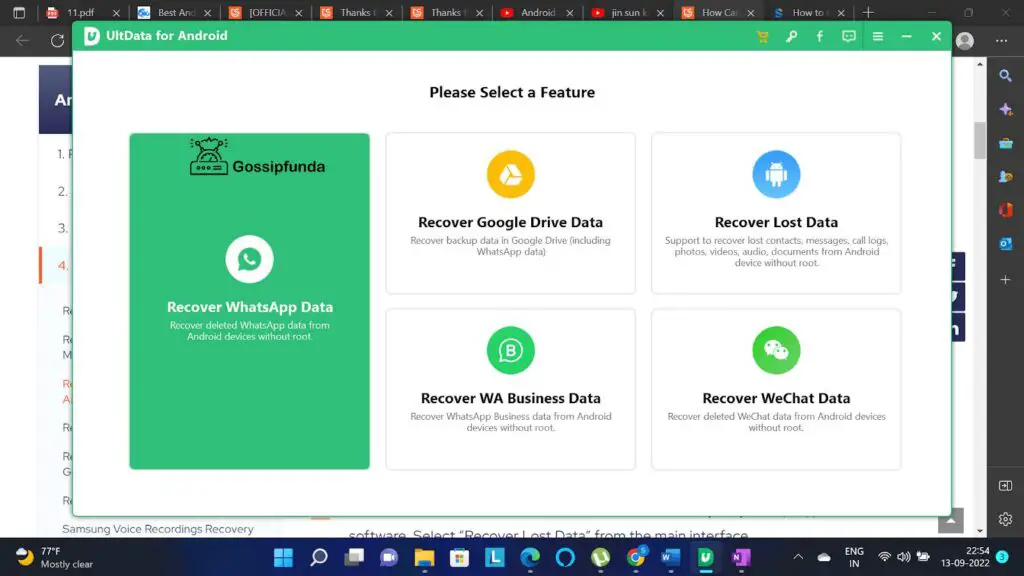This screenshot has width=1024, height=576.
Task: Select Recover WA Business Data
Action: tap(511, 389)
